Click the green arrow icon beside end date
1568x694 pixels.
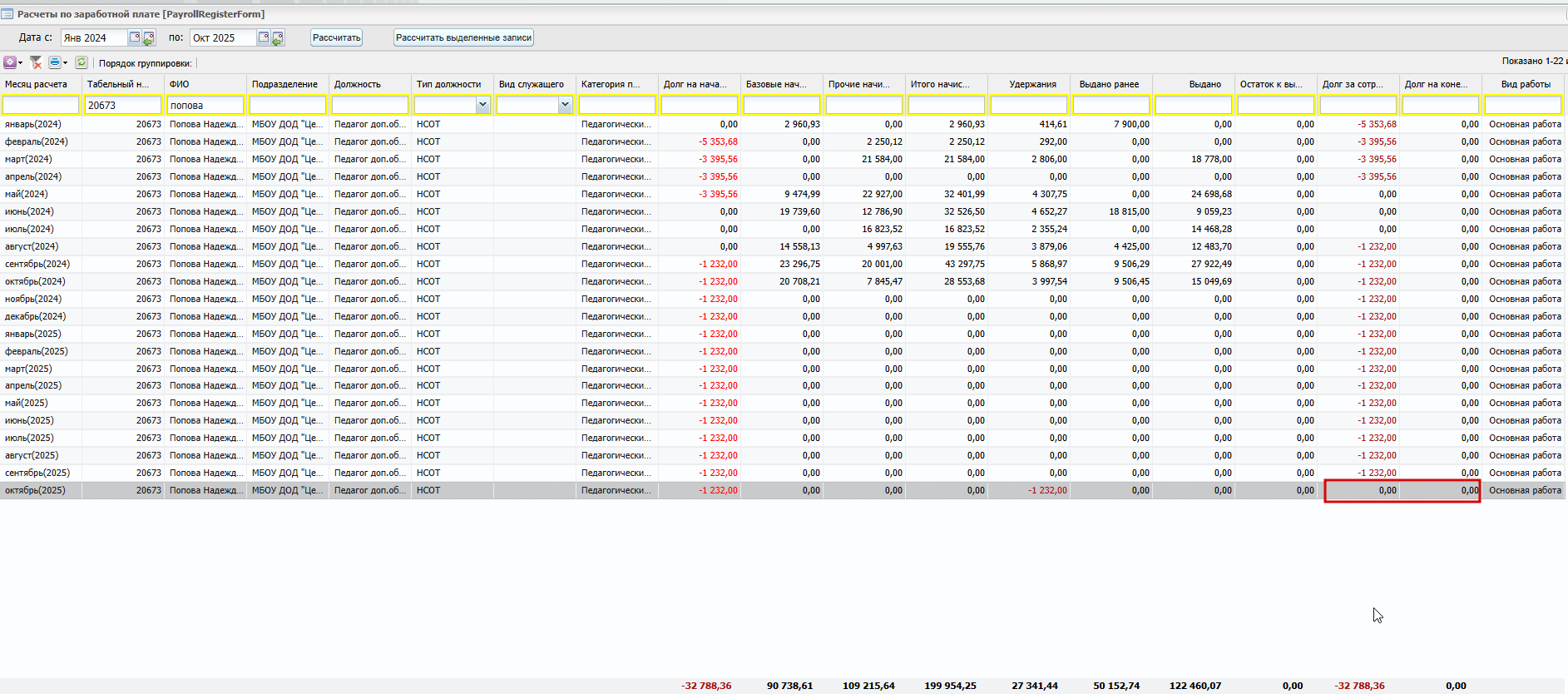(278, 38)
